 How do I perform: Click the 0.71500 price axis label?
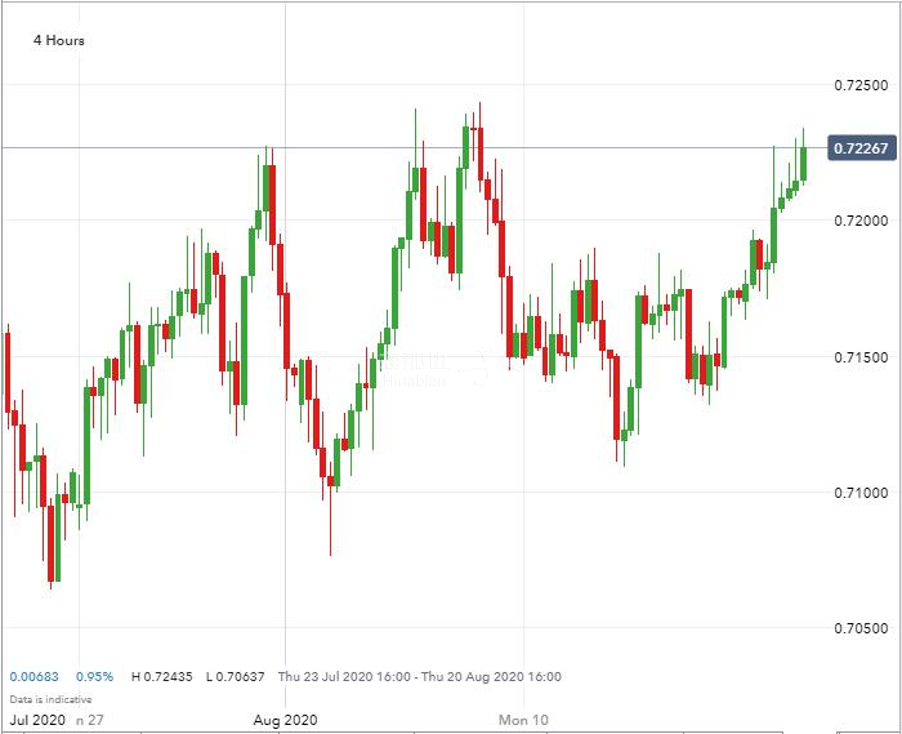[862, 357]
